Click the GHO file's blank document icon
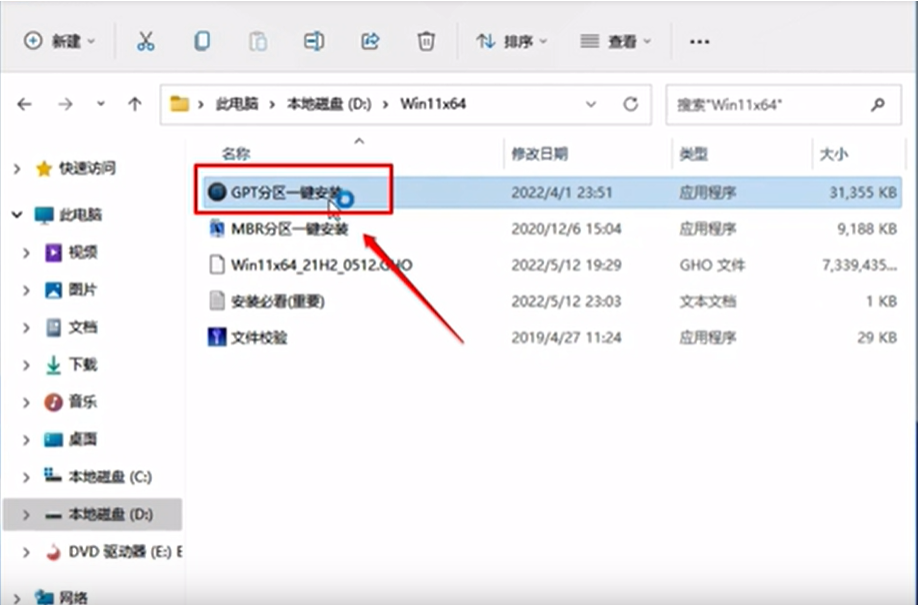Image resolution: width=918 pixels, height=605 pixels. (x=217, y=265)
